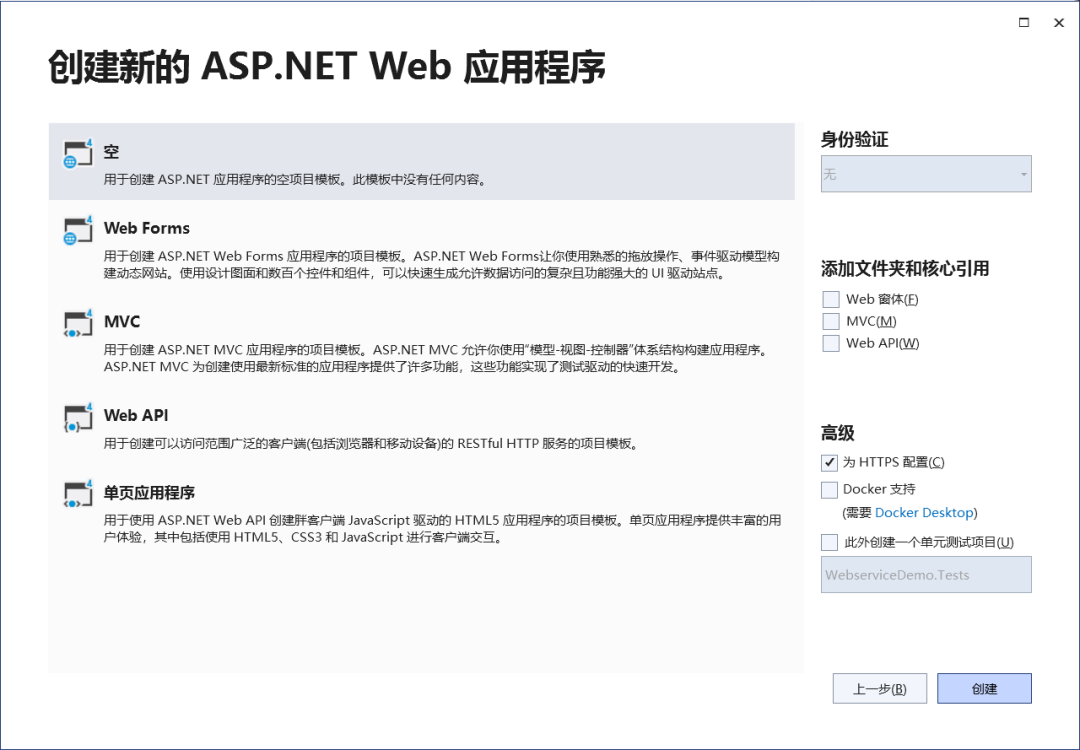Image resolution: width=1080 pixels, height=750 pixels.
Task: Uncheck 为 HTTPS 配置(C)
Action: pyautogui.click(x=829, y=462)
